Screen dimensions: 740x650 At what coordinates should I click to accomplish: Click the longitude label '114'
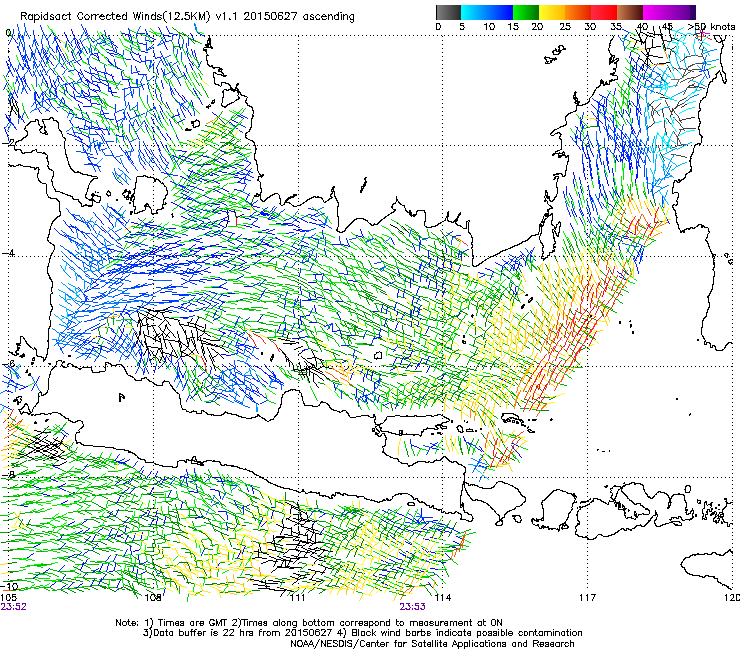tap(443, 598)
